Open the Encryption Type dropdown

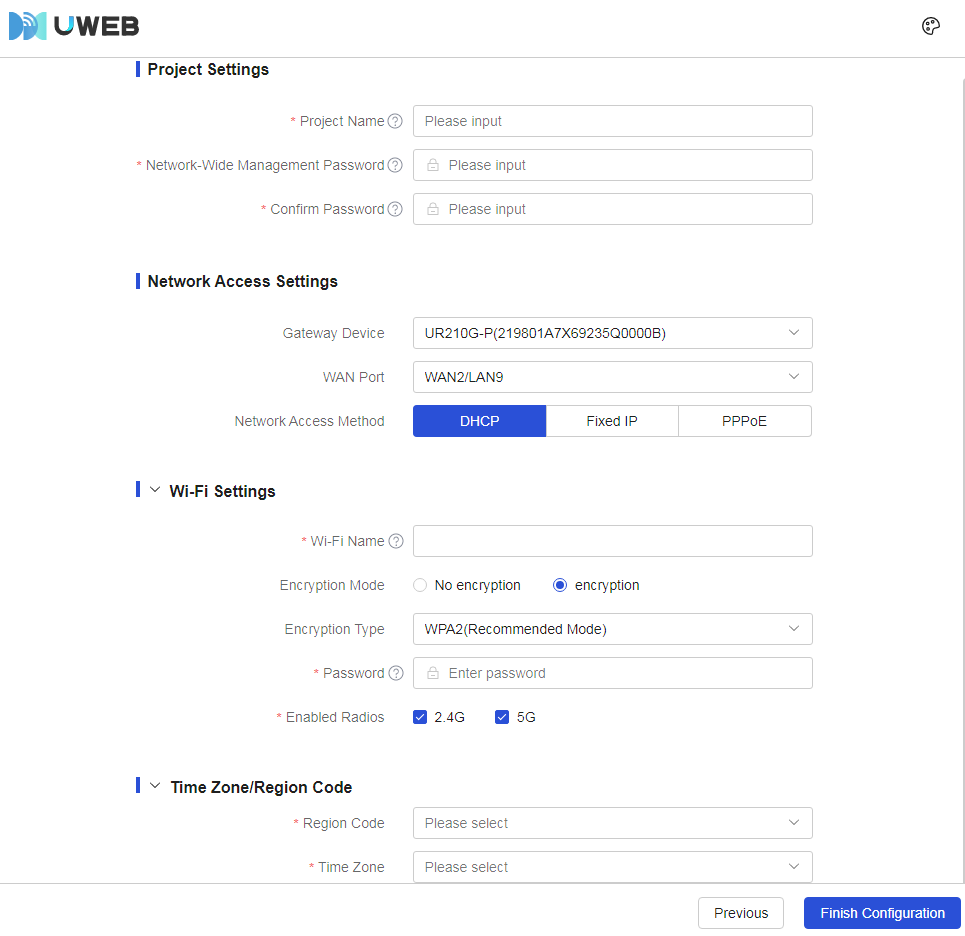point(612,629)
